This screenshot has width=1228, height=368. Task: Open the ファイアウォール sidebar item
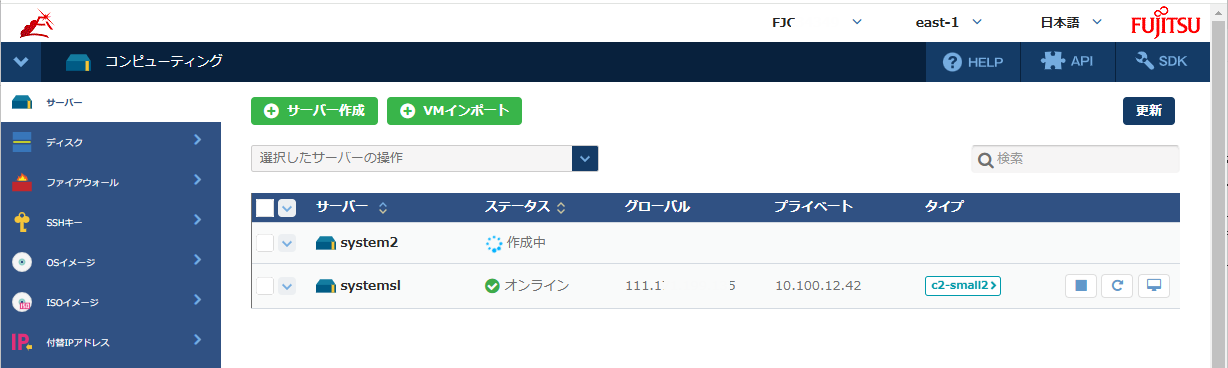[110, 181]
